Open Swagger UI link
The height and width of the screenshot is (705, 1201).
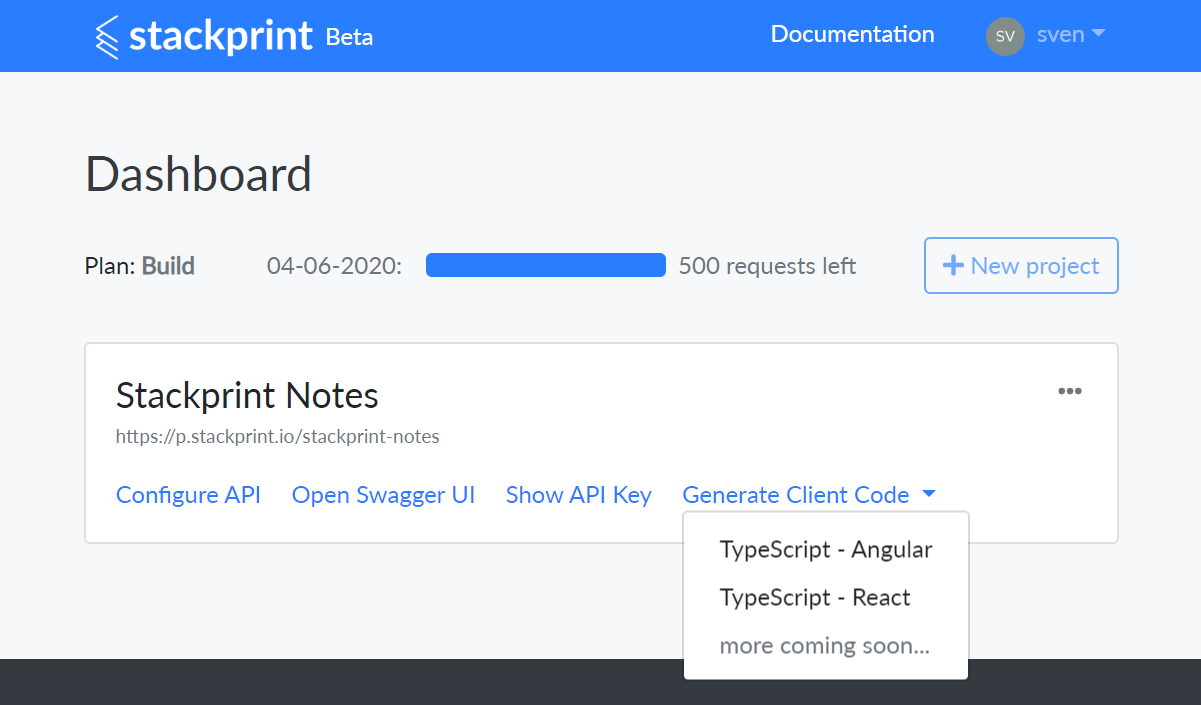click(x=383, y=495)
